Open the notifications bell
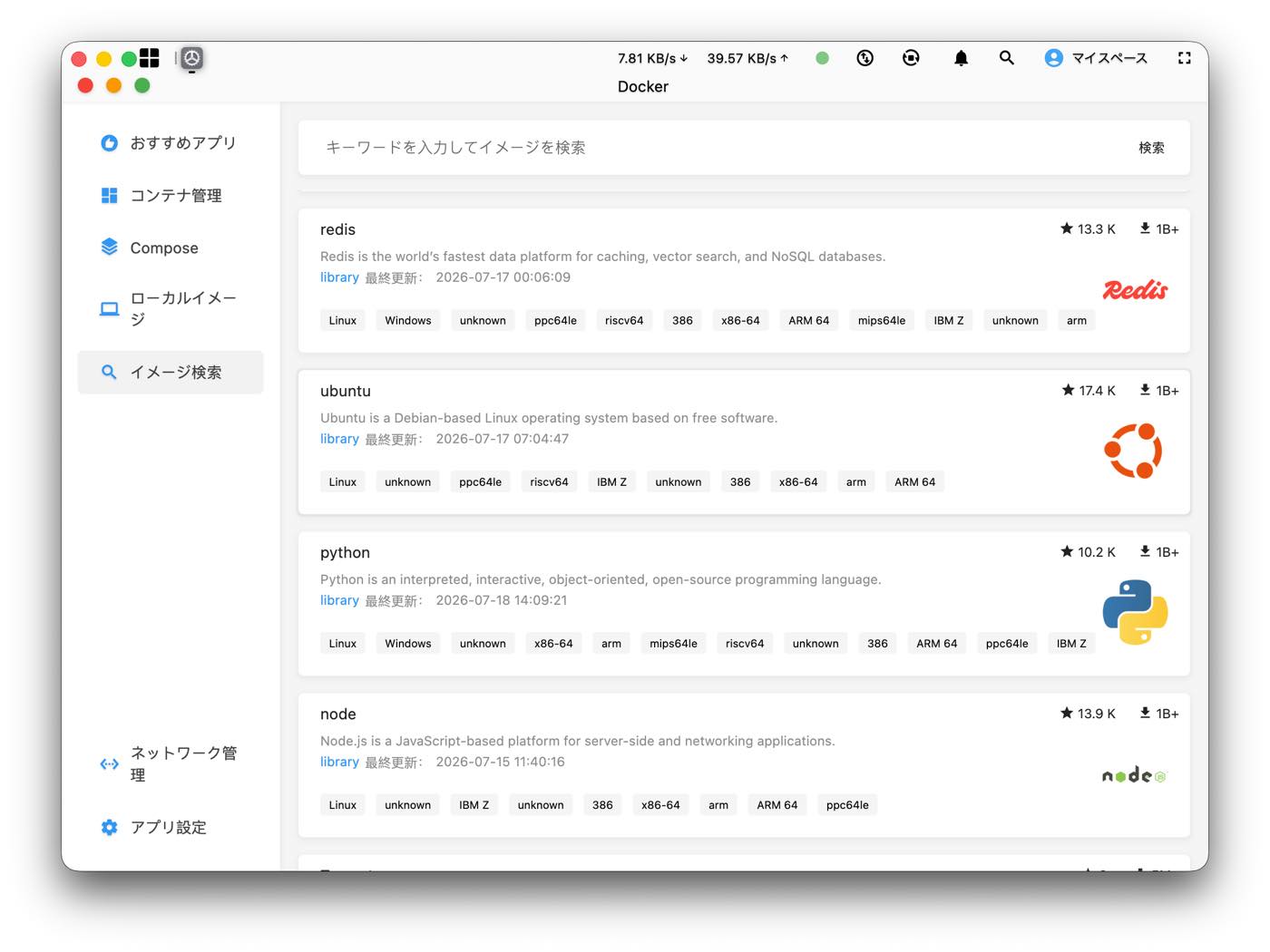The height and width of the screenshot is (952, 1270). point(961,58)
